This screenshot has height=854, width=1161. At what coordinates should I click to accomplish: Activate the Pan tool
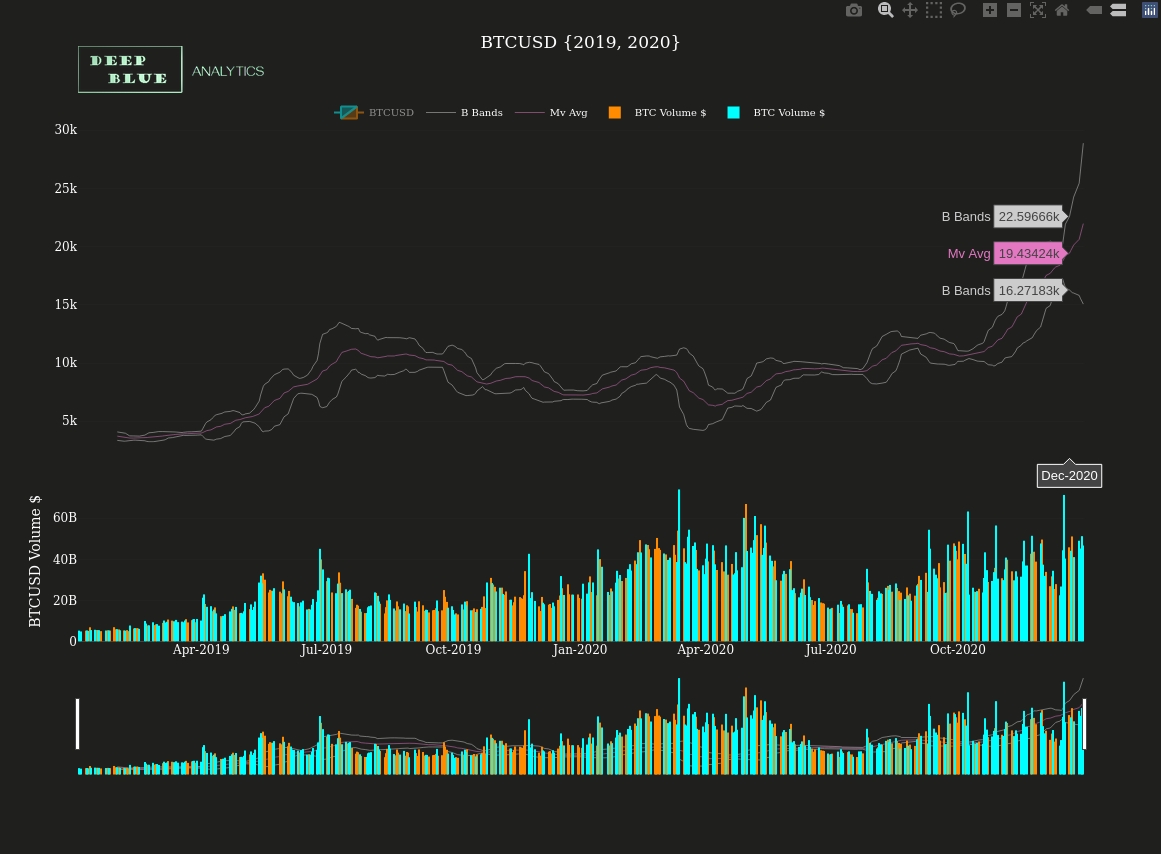[x=909, y=10]
